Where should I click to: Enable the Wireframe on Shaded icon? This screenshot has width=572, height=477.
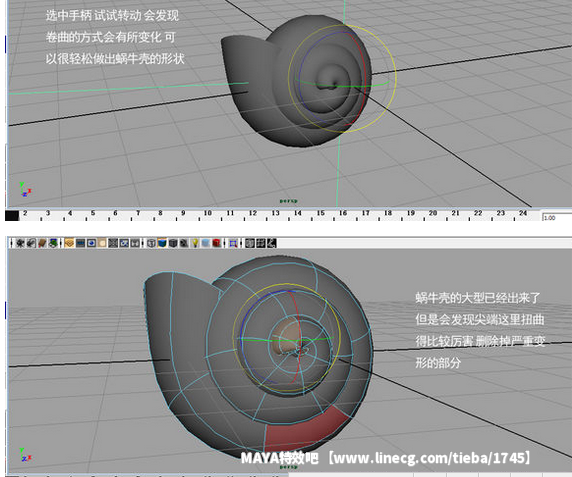point(173,243)
